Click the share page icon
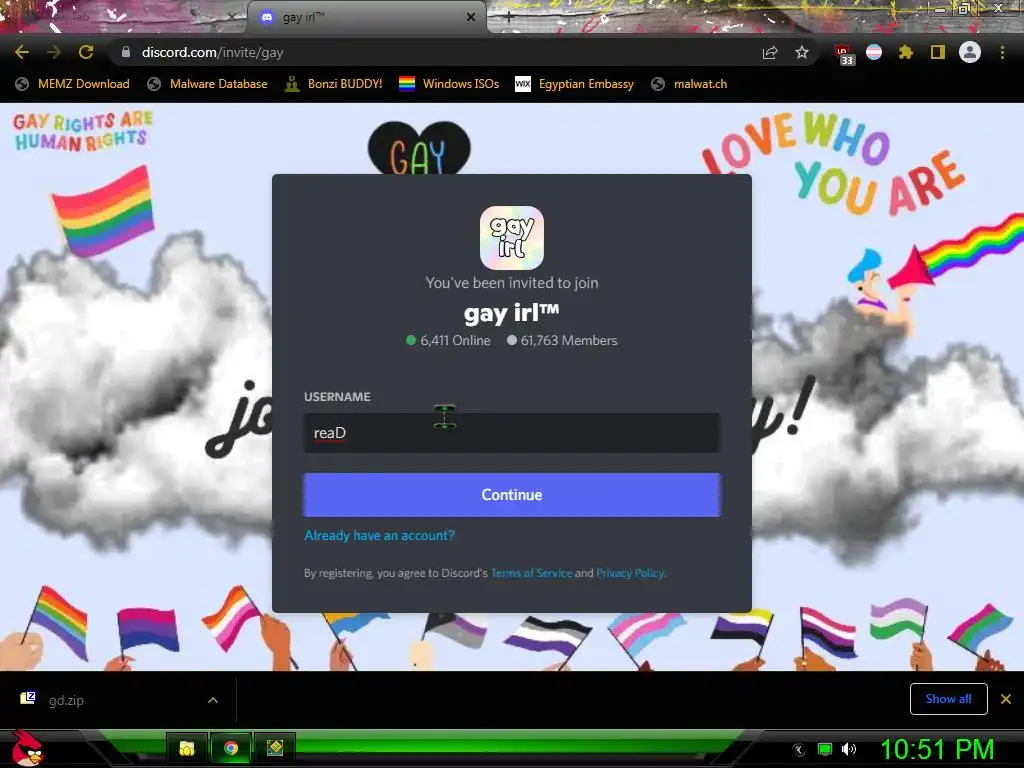Viewport: 1024px width, 768px height. pyautogui.click(x=770, y=53)
